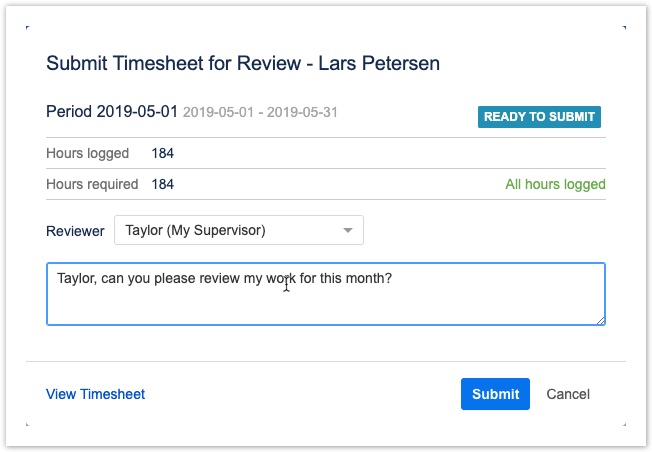Click the blue Submit button
Image resolution: width=652 pixels, height=452 pixels.
[x=495, y=394]
